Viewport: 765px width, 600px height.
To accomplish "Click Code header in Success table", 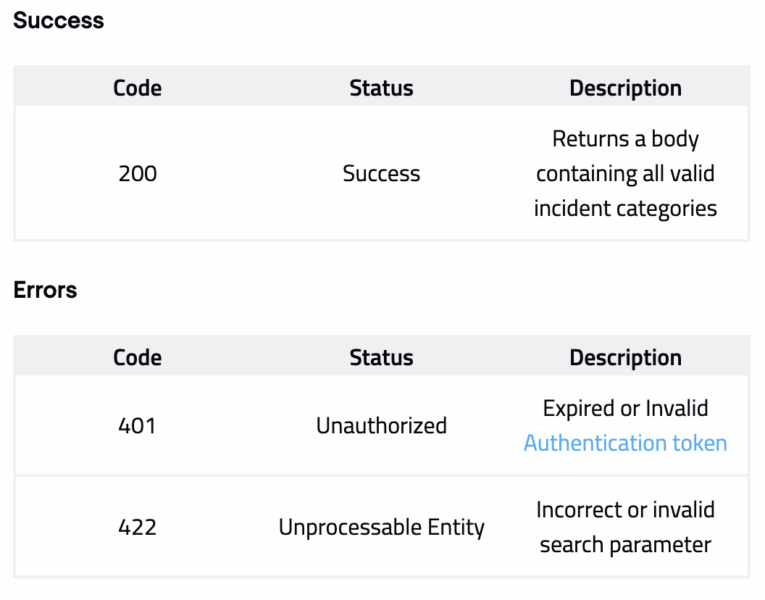I will [x=137, y=88].
